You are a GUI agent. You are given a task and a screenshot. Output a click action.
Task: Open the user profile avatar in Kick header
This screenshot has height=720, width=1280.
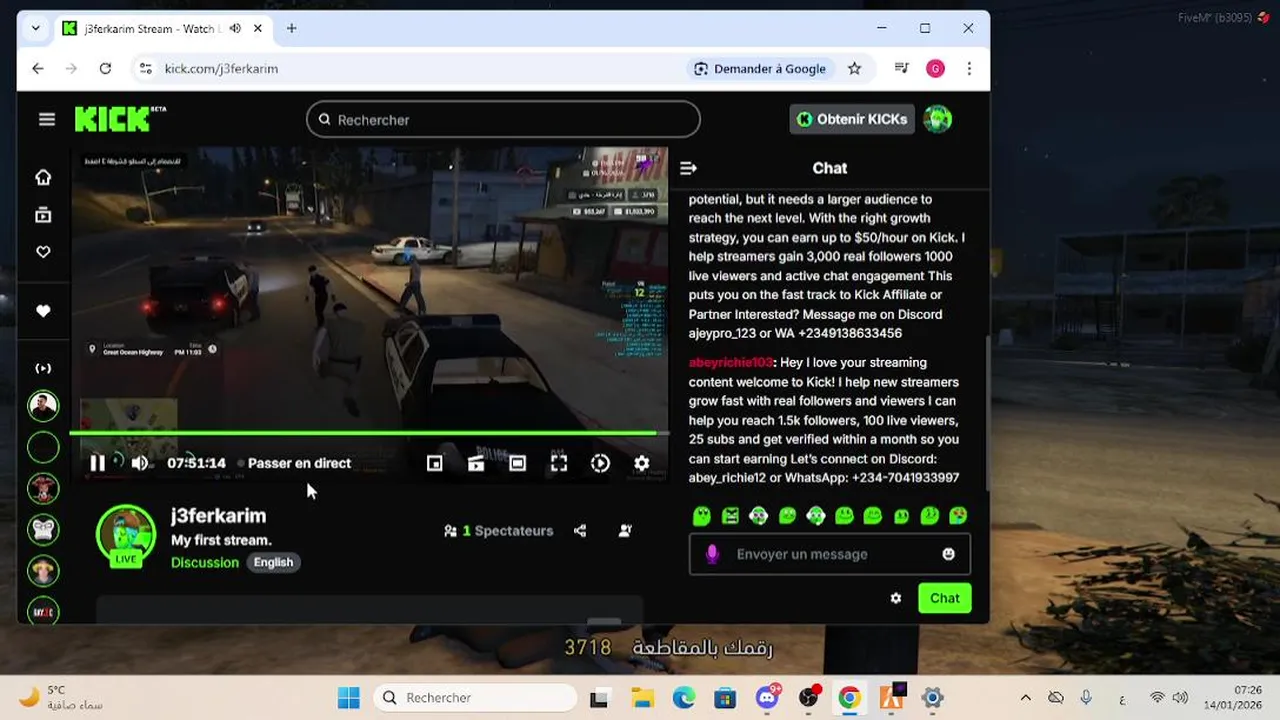[x=937, y=119]
